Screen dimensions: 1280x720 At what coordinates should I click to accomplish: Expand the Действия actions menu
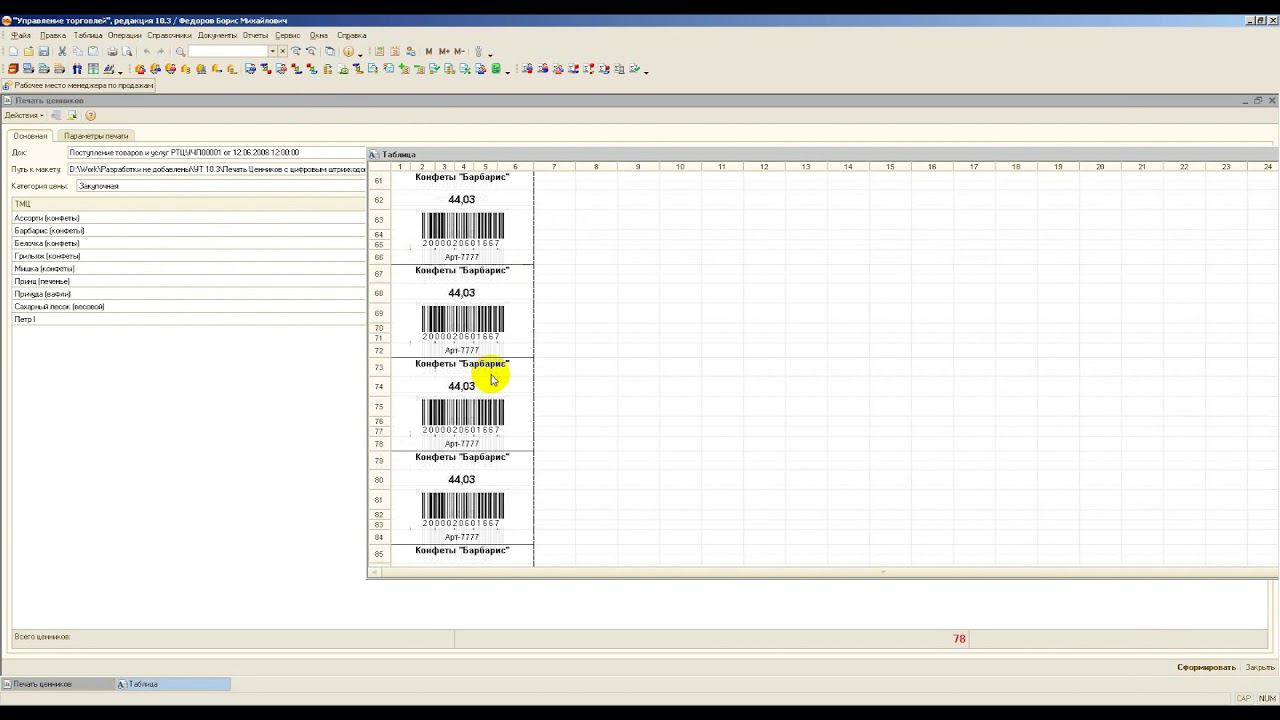tap(24, 116)
